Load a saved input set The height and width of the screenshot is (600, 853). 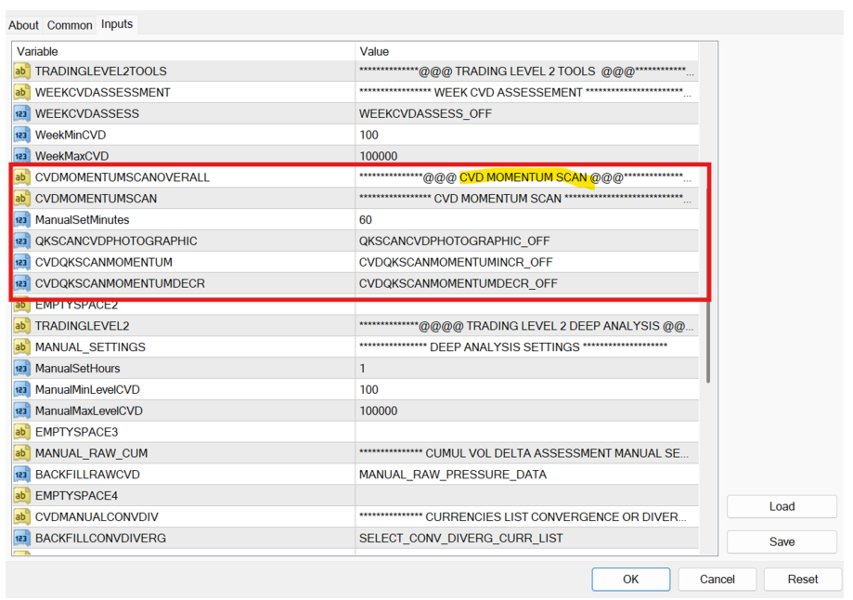click(782, 506)
